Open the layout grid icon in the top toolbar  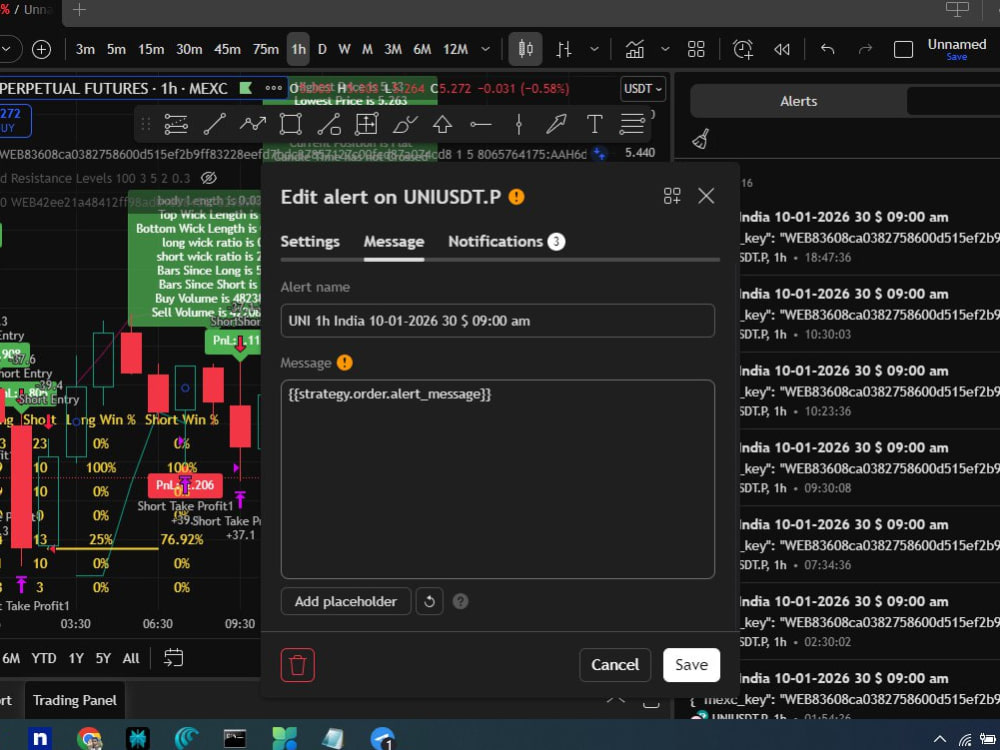click(696, 49)
